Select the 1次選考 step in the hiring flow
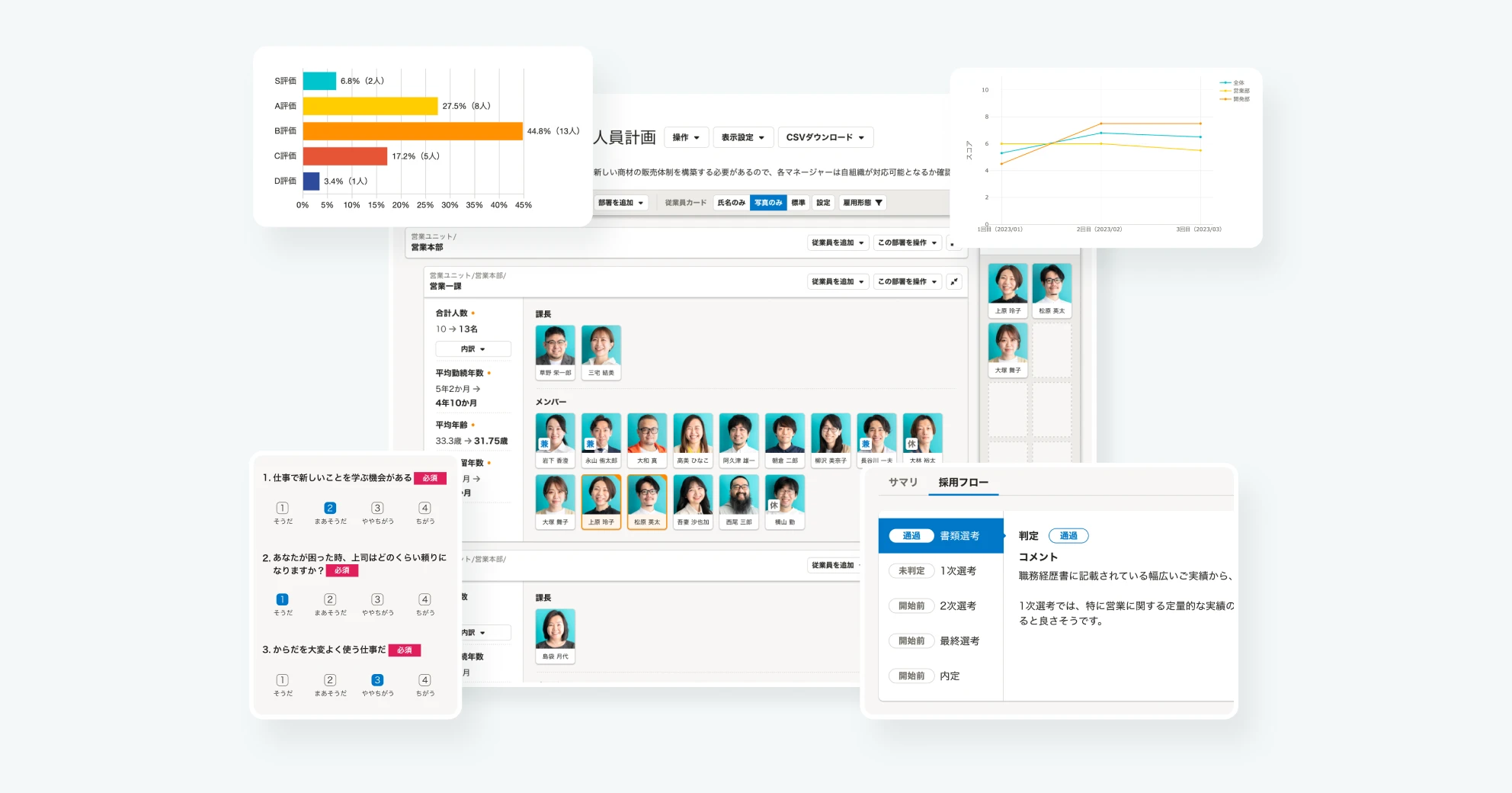Image resolution: width=1512 pixels, height=793 pixels. click(941, 571)
